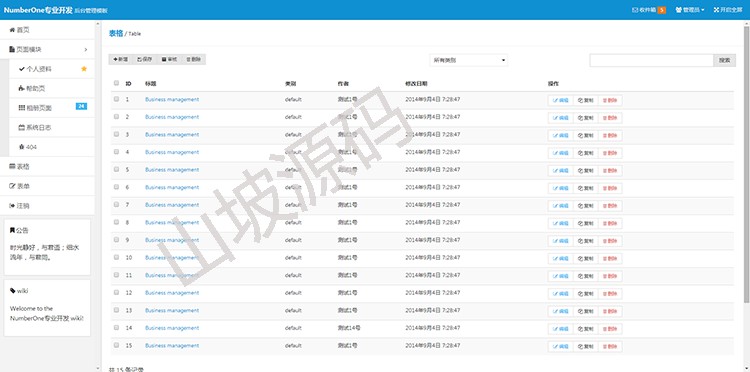Screen dimensions: 750x372
Task: Click 复制 copy on row 10
Action: point(585,259)
